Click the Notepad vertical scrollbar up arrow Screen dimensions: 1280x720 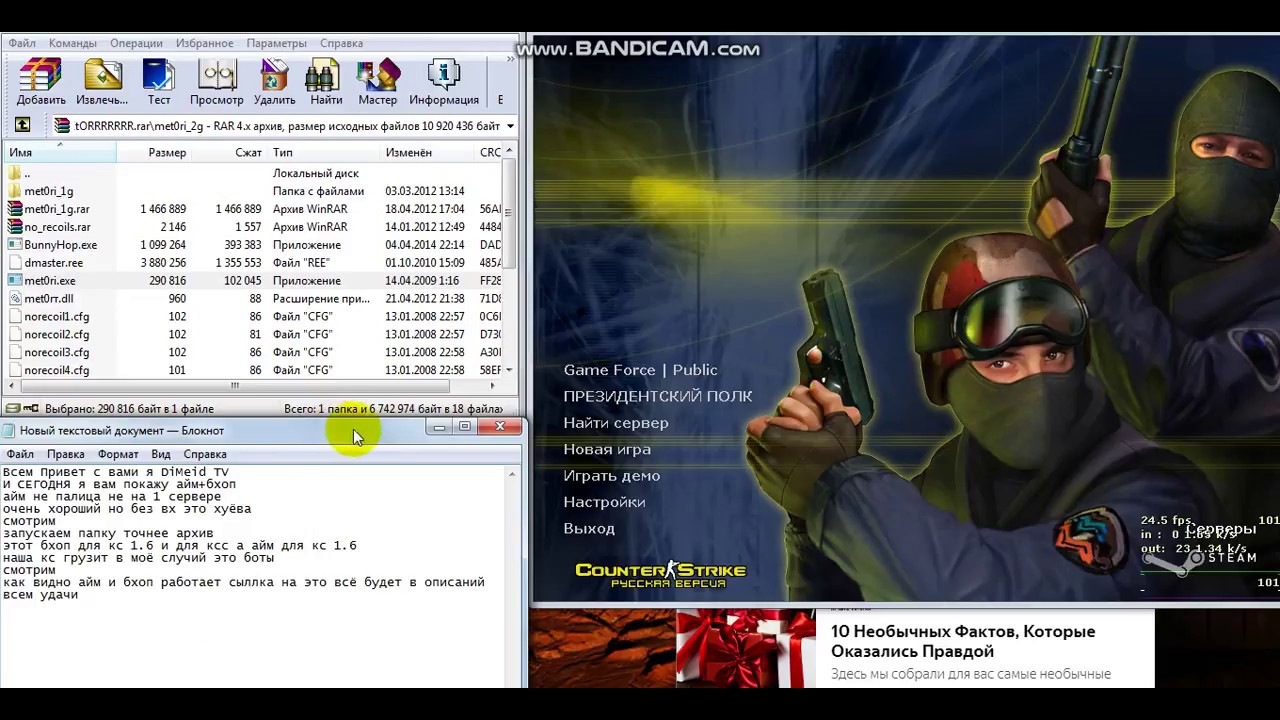[x=512, y=473]
